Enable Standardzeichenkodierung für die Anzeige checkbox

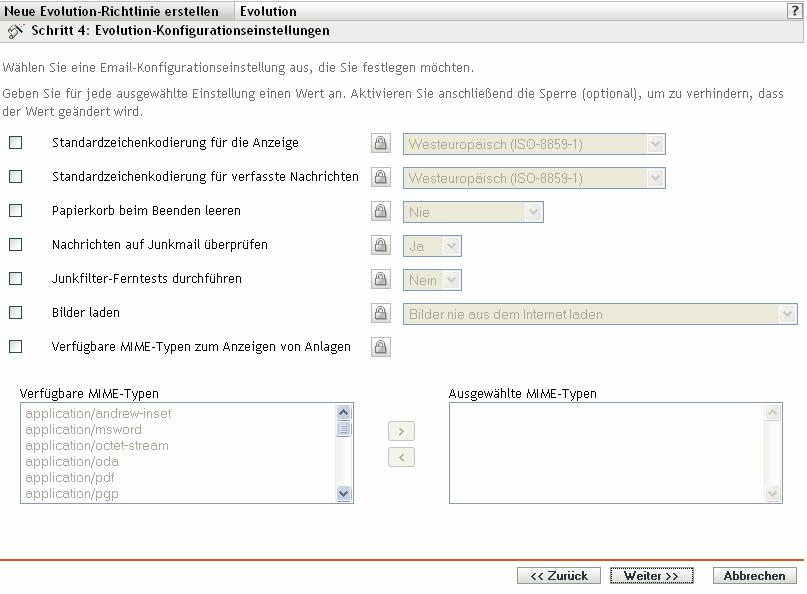pos(15,143)
